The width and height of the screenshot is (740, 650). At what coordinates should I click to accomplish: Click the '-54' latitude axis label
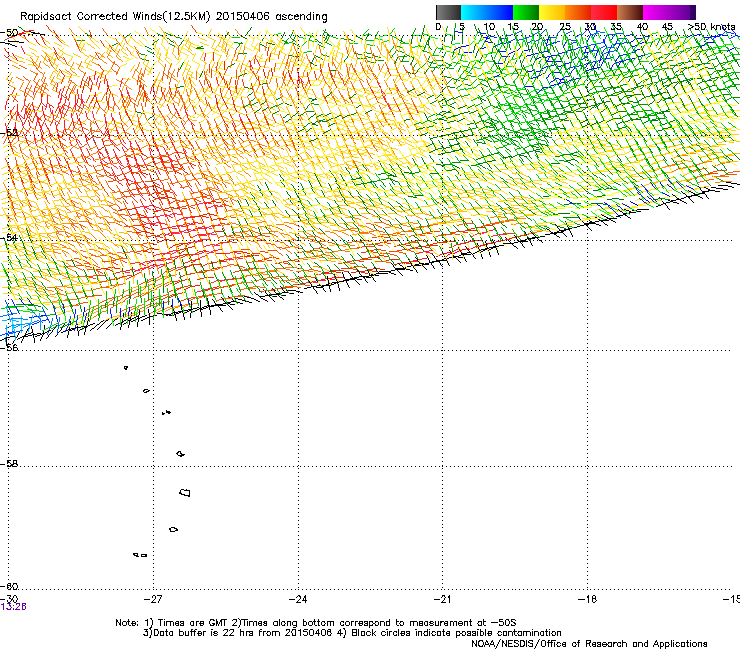[x=9, y=238]
